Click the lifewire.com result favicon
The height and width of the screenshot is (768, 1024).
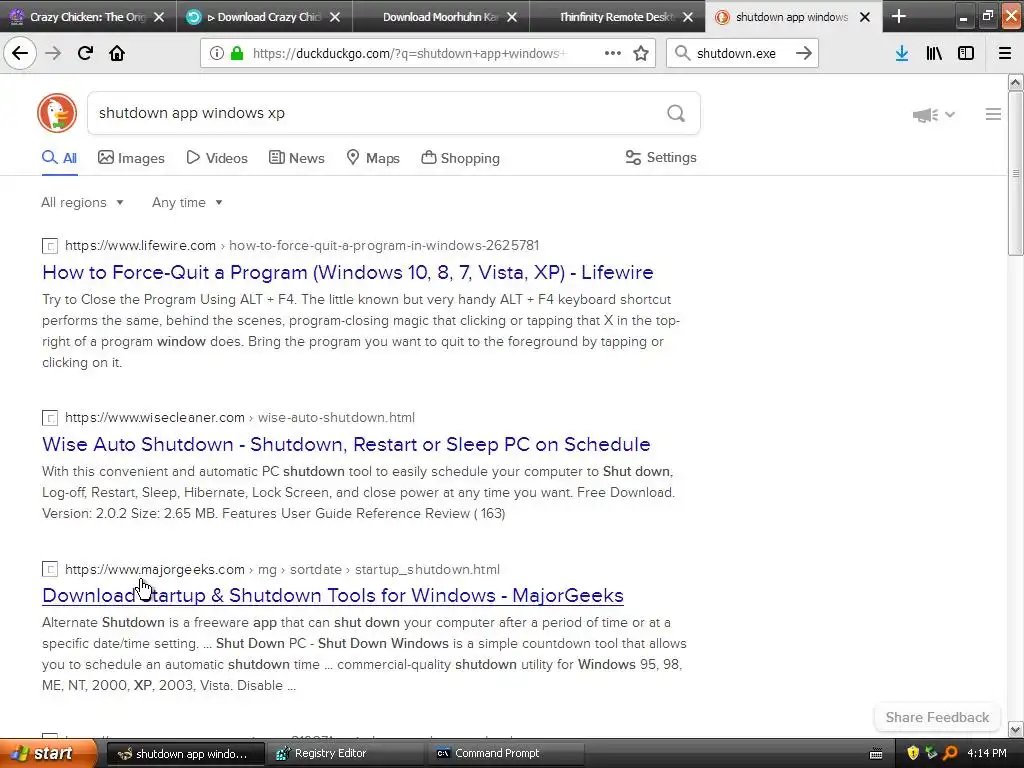(x=50, y=246)
